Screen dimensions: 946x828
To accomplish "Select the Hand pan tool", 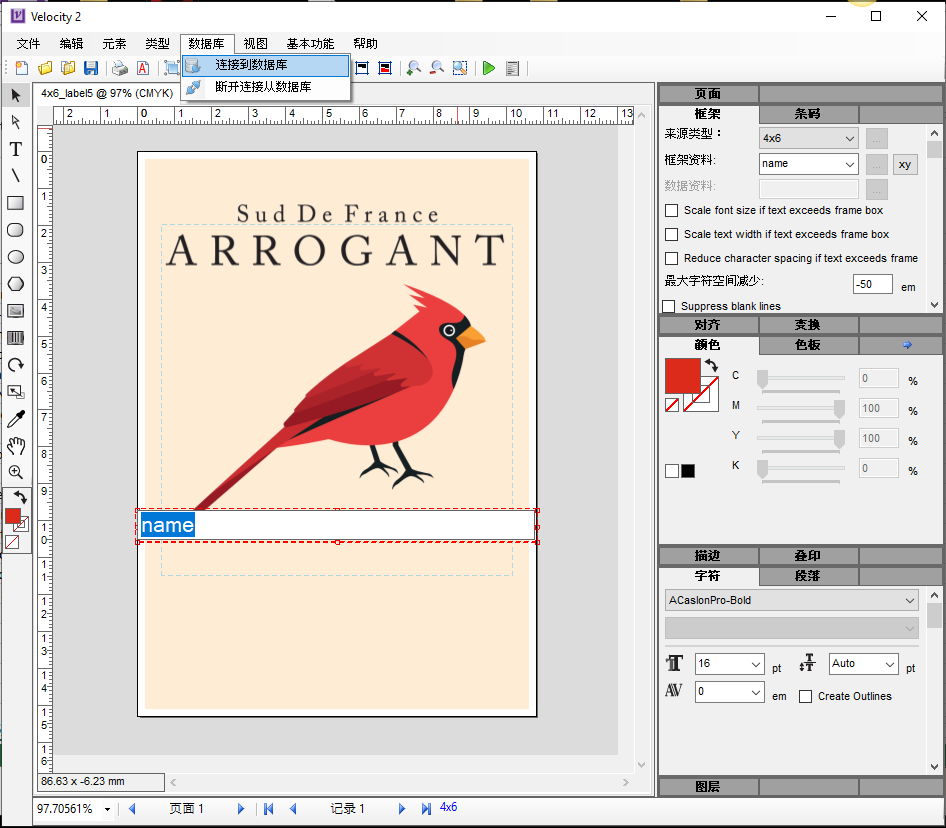I will (x=16, y=446).
